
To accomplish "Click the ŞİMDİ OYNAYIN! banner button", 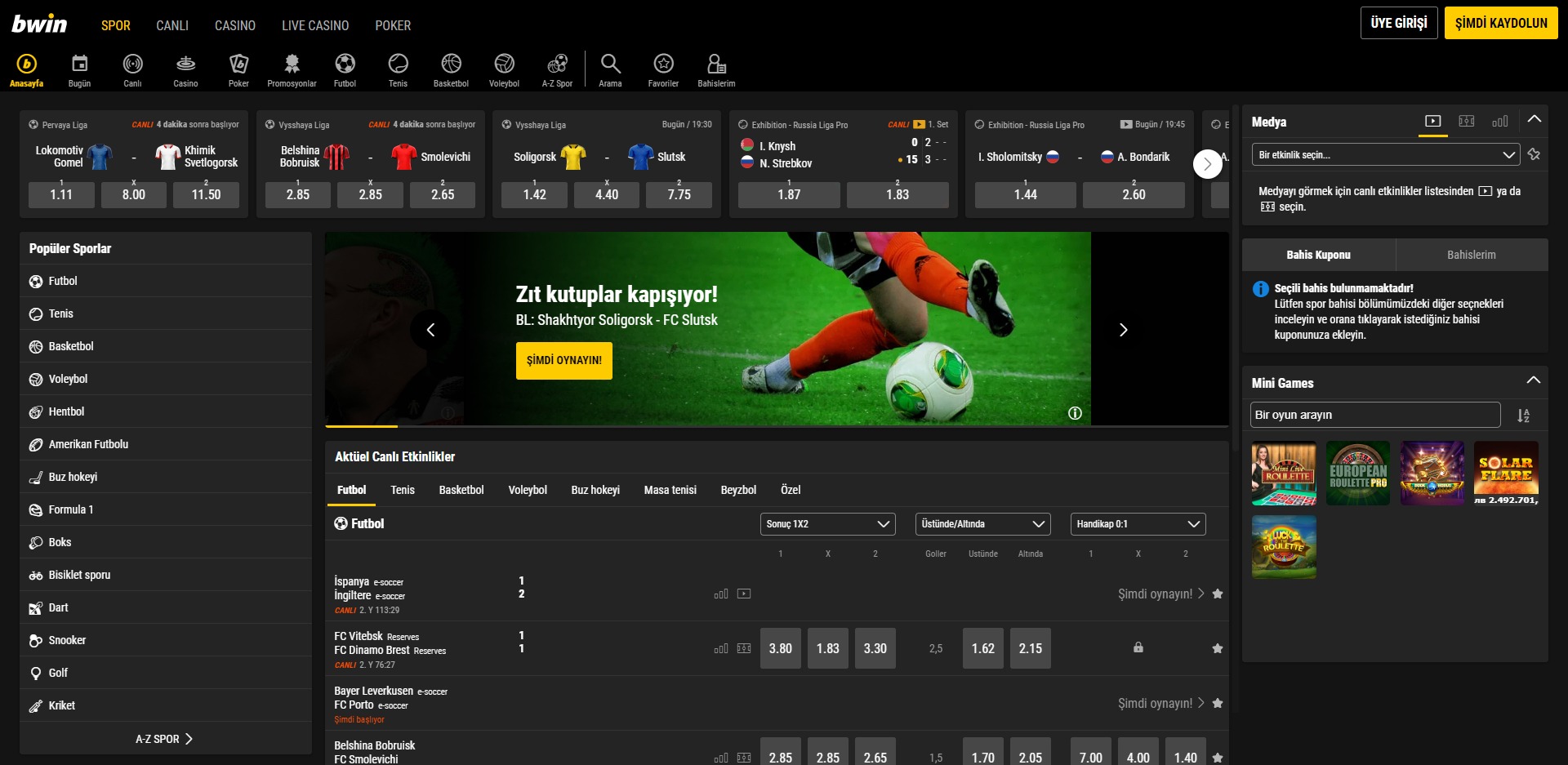I will click(x=564, y=360).
